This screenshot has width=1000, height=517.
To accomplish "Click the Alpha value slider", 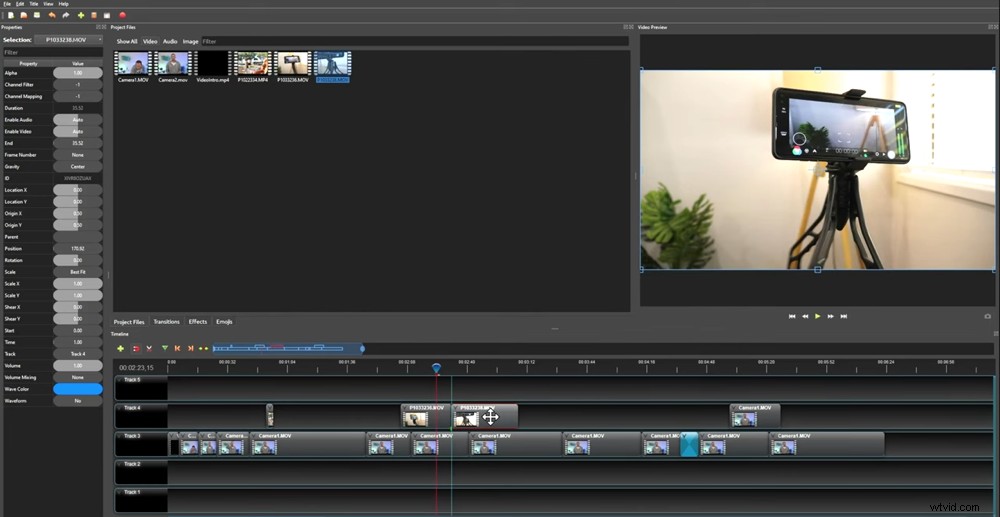I will tap(78, 73).
